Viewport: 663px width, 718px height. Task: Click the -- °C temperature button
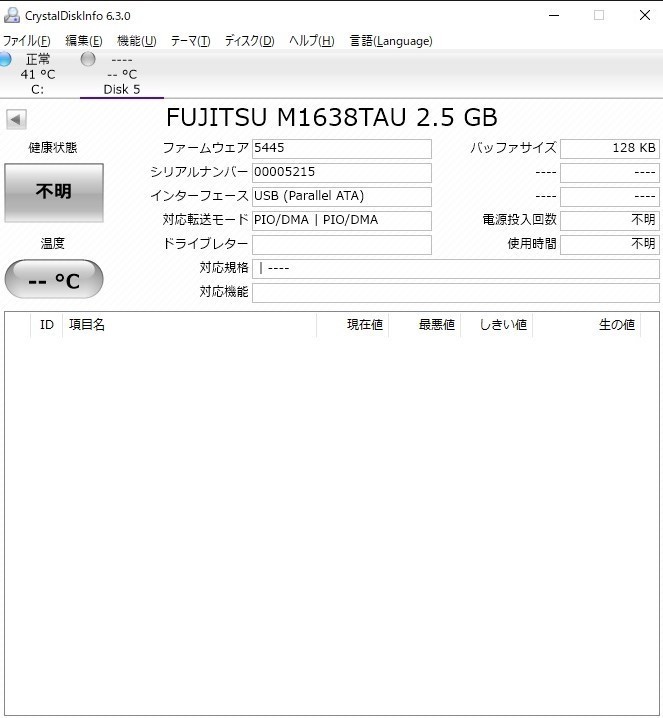[x=54, y=279]
